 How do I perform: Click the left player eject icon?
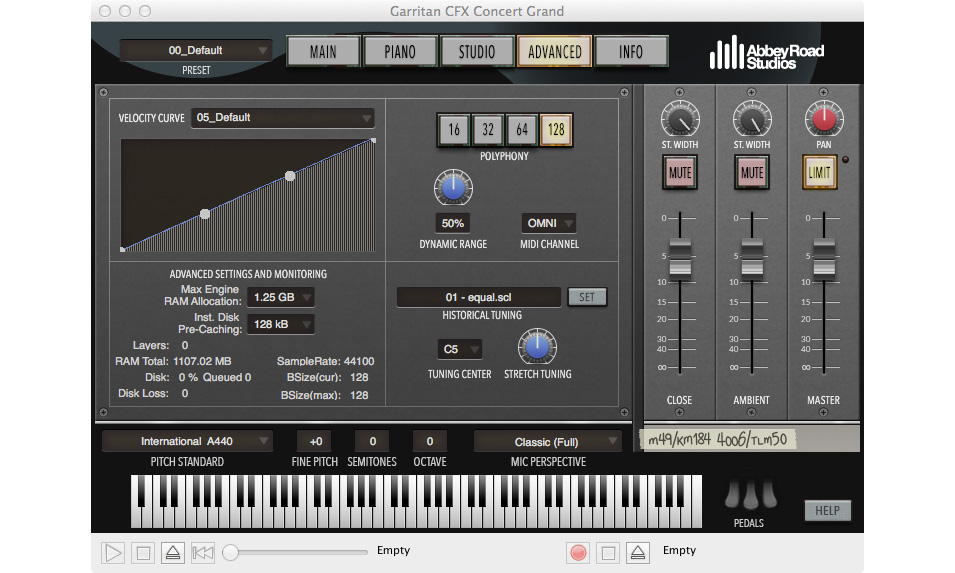point(173,552)
